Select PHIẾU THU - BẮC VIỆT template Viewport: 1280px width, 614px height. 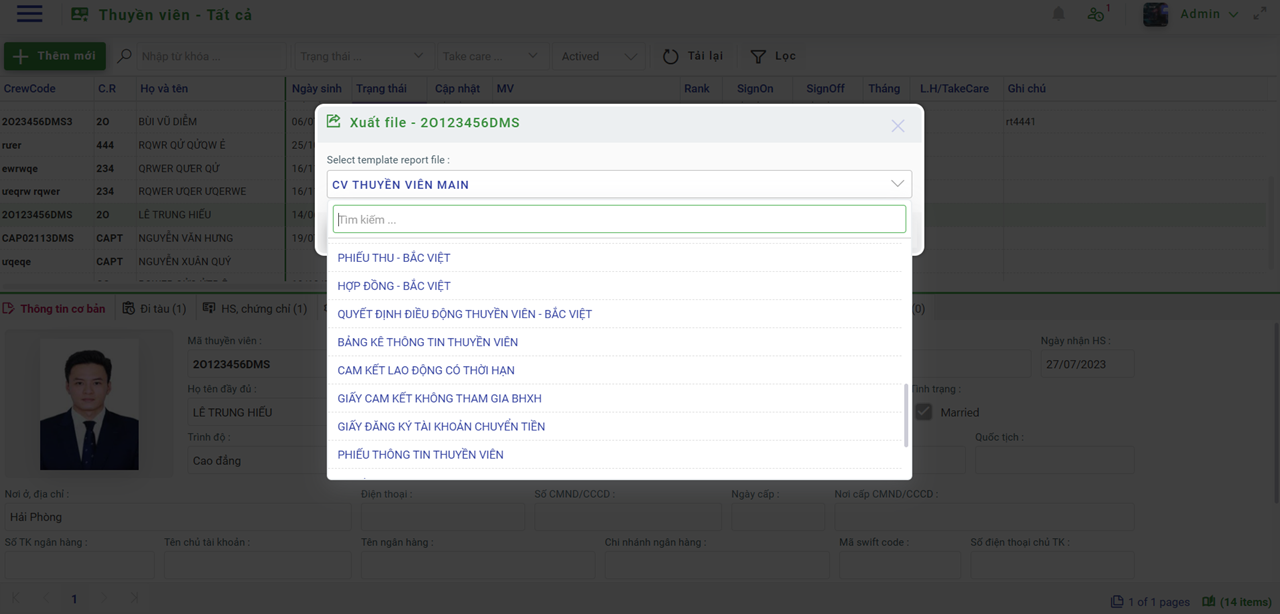394,258
